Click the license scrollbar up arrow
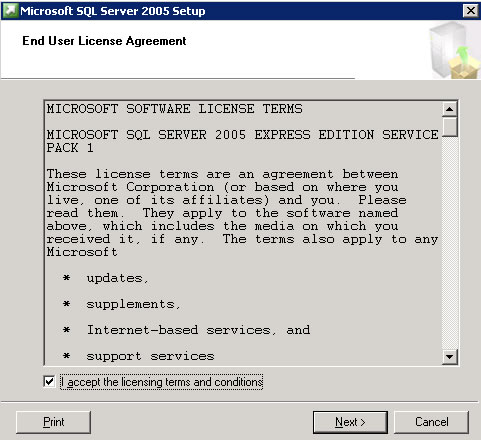481x440 pixels. coord(450,109)
